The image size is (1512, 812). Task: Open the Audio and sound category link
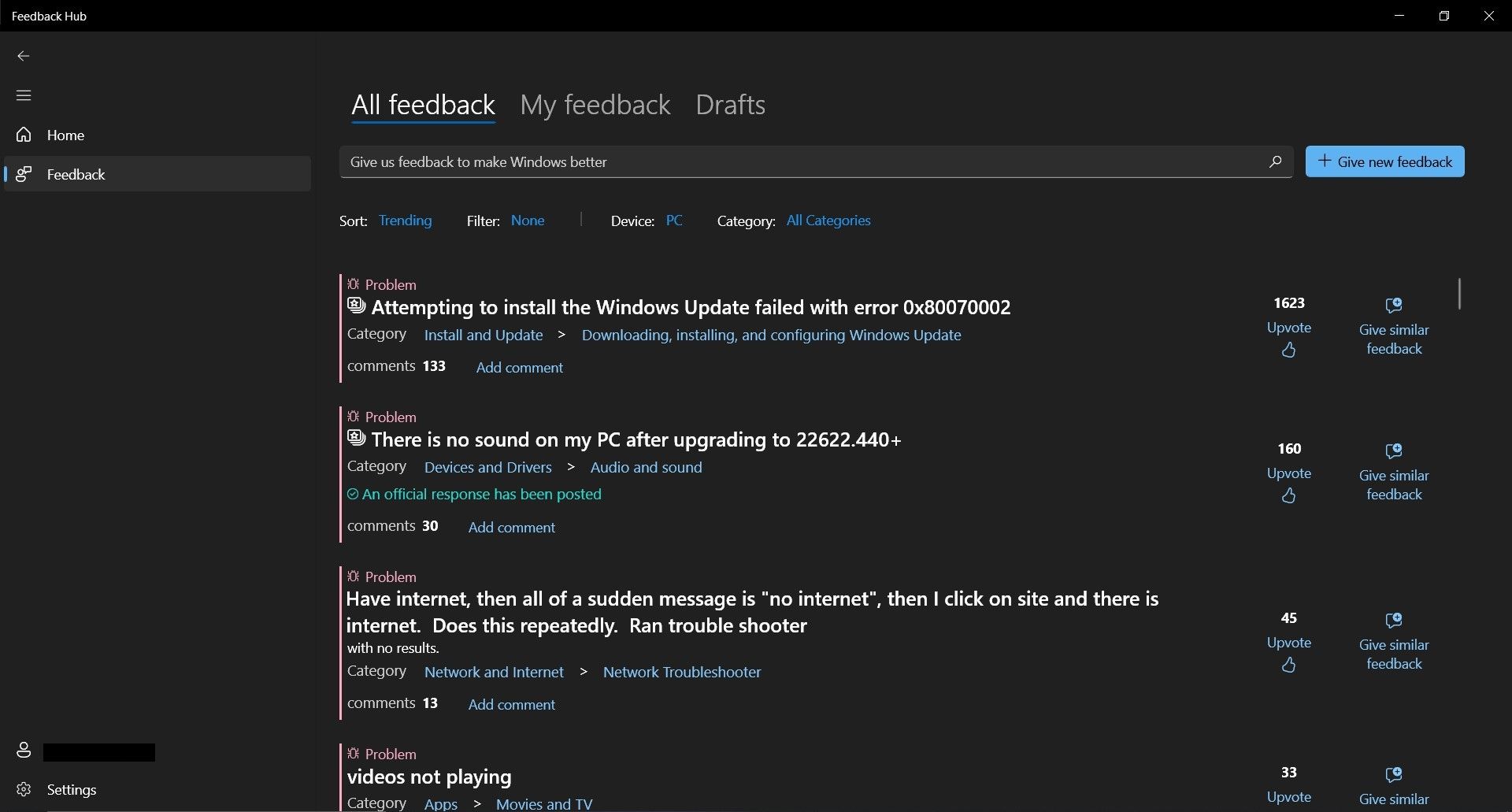[646, 467]
